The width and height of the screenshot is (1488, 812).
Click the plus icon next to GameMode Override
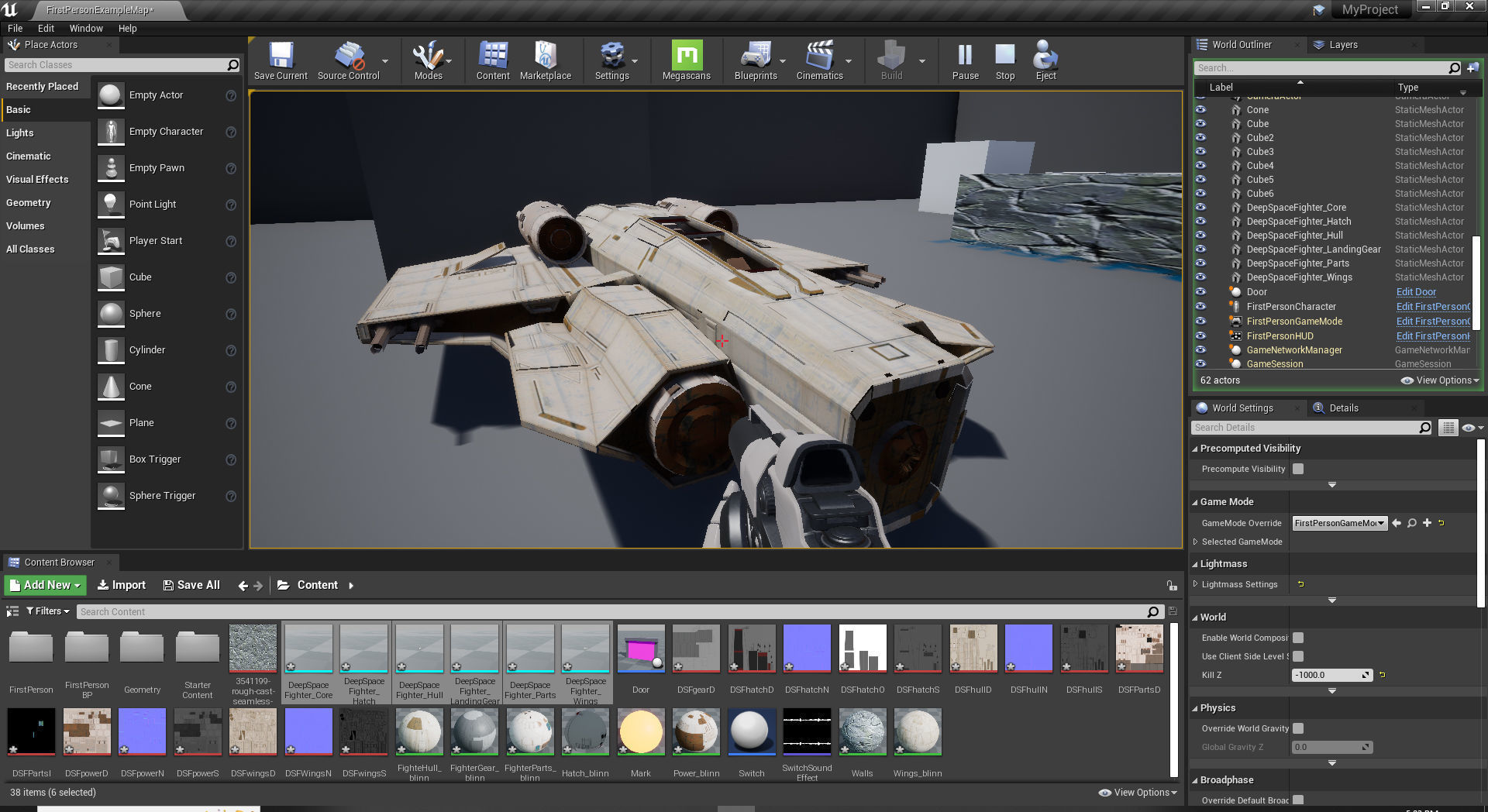1427,523
